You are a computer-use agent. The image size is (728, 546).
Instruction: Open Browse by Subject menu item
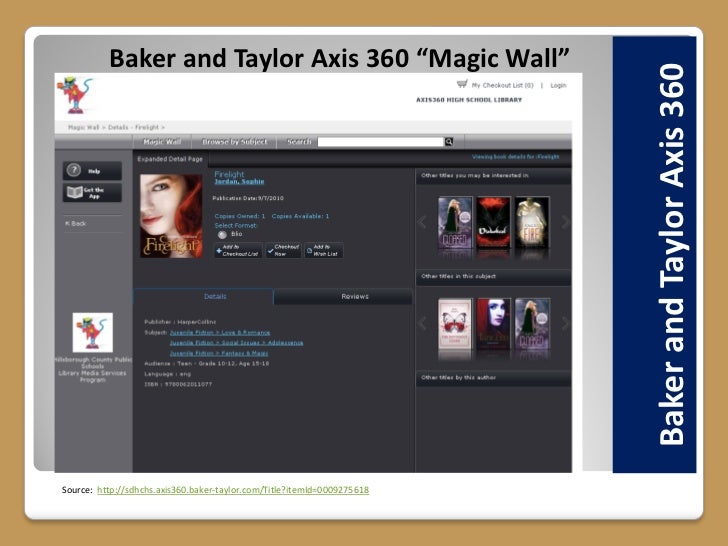(x=234, y=142)
